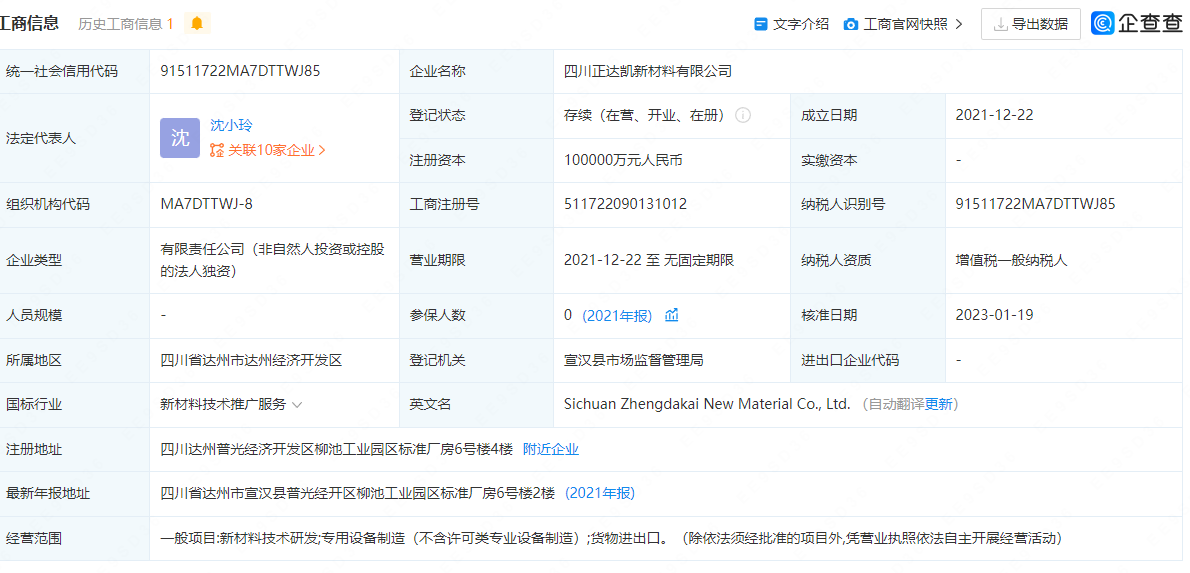Click the 沈 avatar thumbnail
The width and height of the screenshot is (1190, 573).
point(180,137)
